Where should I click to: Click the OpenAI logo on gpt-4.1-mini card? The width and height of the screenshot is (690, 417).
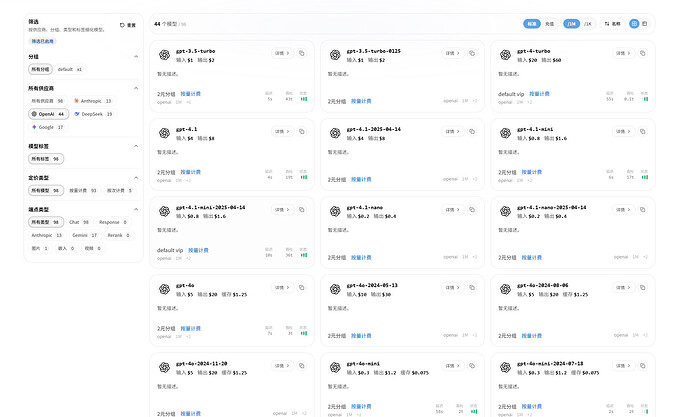pos(505,133)
